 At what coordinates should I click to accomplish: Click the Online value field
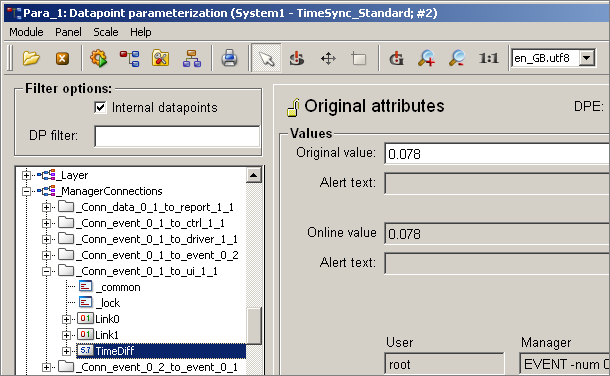(497, 233)
